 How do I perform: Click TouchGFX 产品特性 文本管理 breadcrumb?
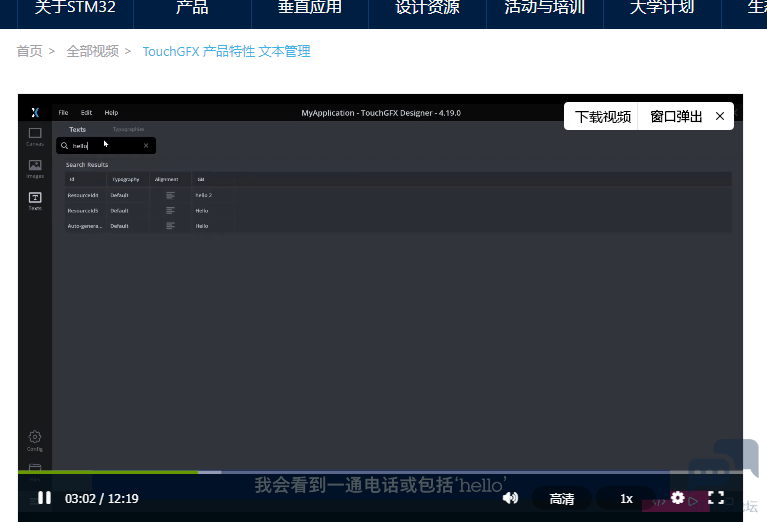click(226, 51)
